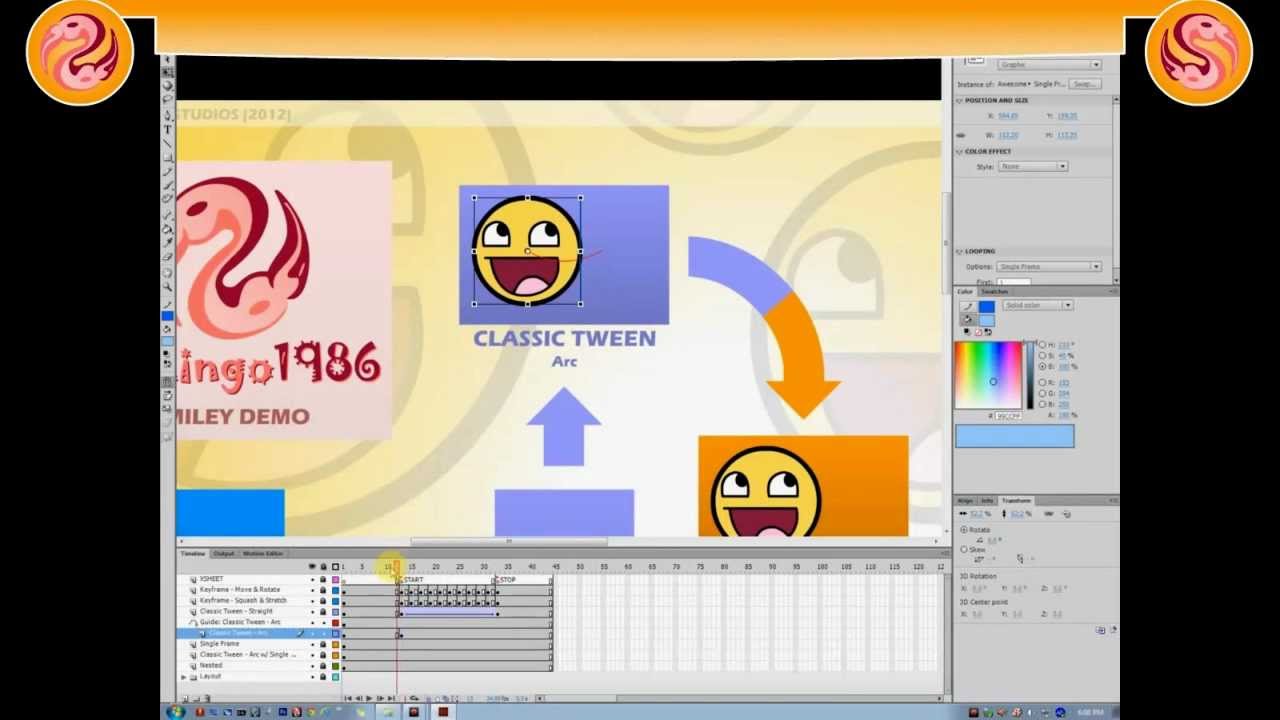Click the X position value field
Viewport: 1280px width, 720px height.
pos(1008,116)
